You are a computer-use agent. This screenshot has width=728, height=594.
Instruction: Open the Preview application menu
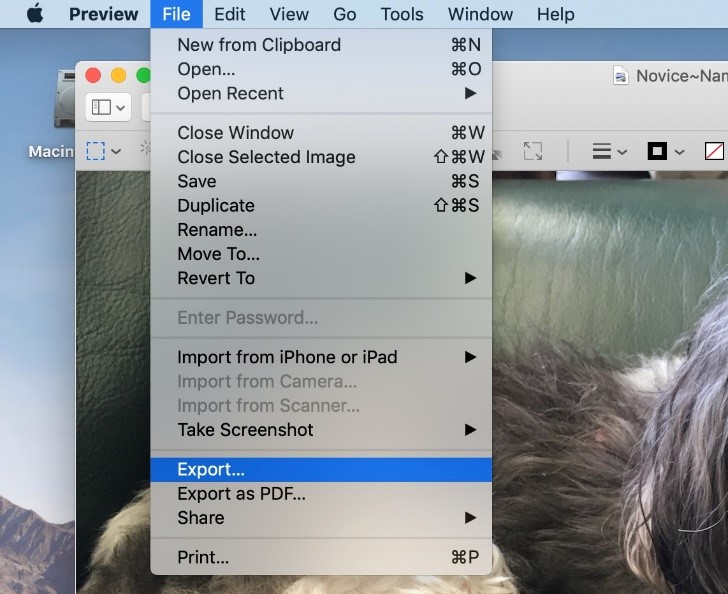[104, 14]
